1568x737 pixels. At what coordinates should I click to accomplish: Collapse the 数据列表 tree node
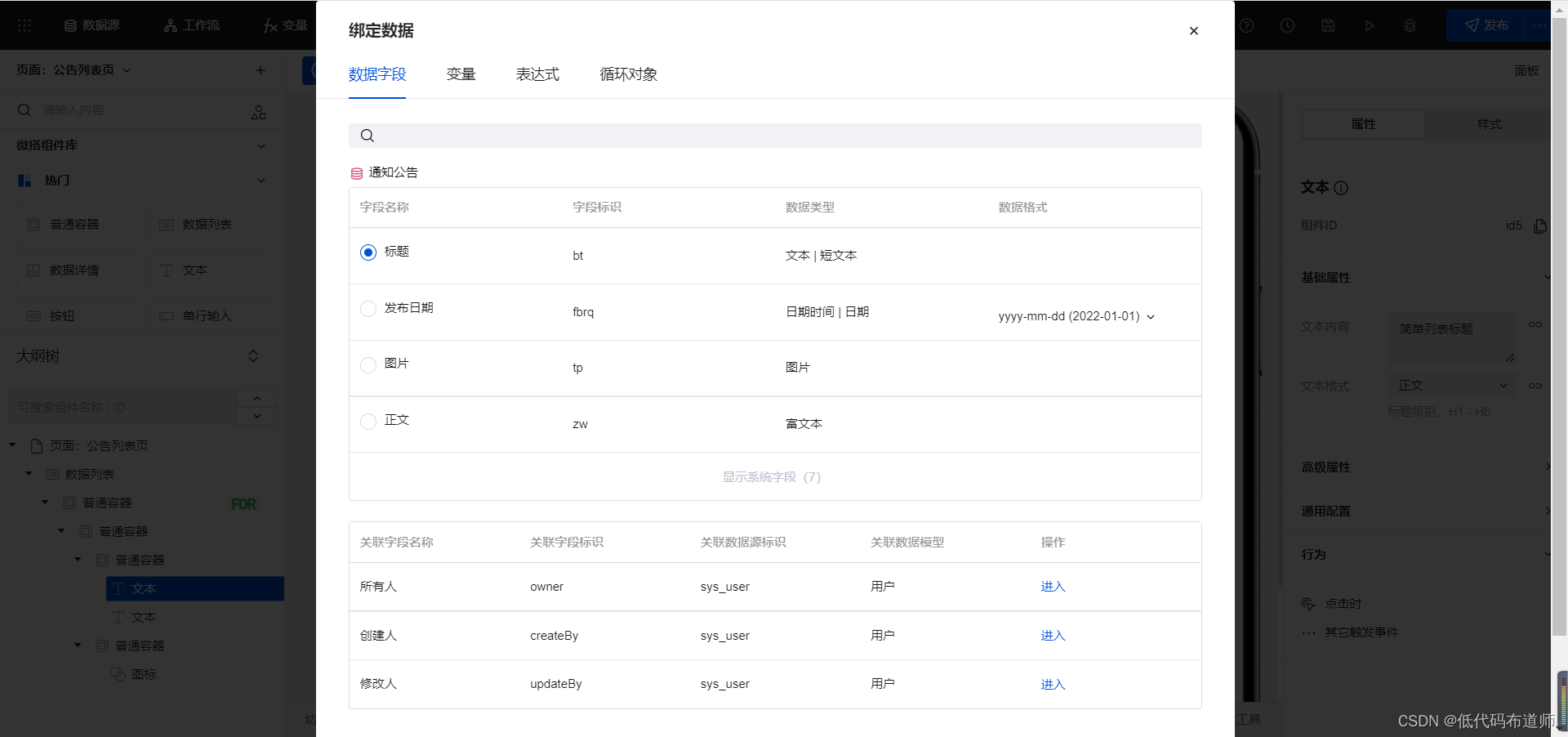[29, 474]
